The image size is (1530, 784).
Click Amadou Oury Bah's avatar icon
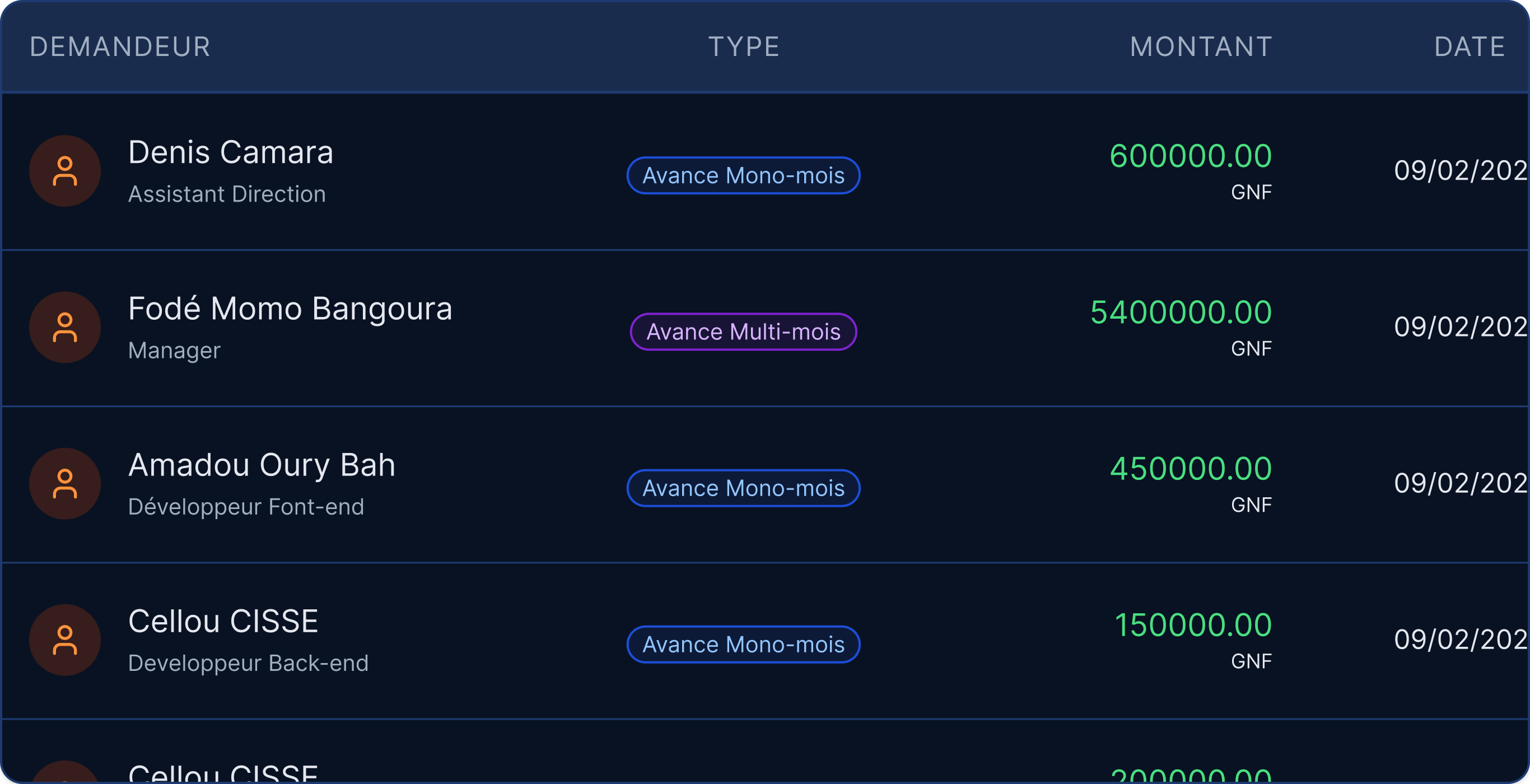[x=65, y=483]
